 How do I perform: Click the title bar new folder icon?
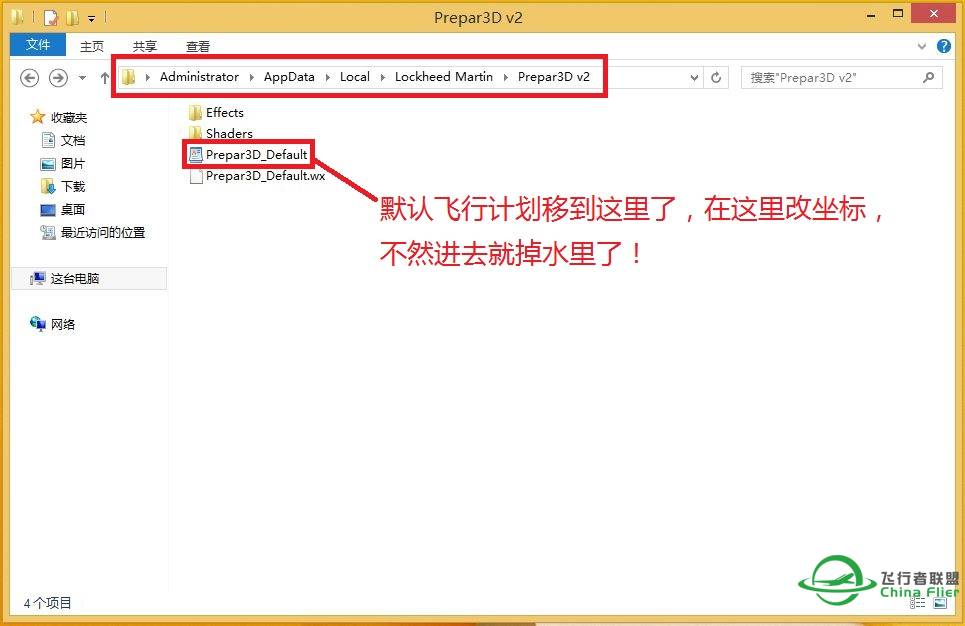73,18
